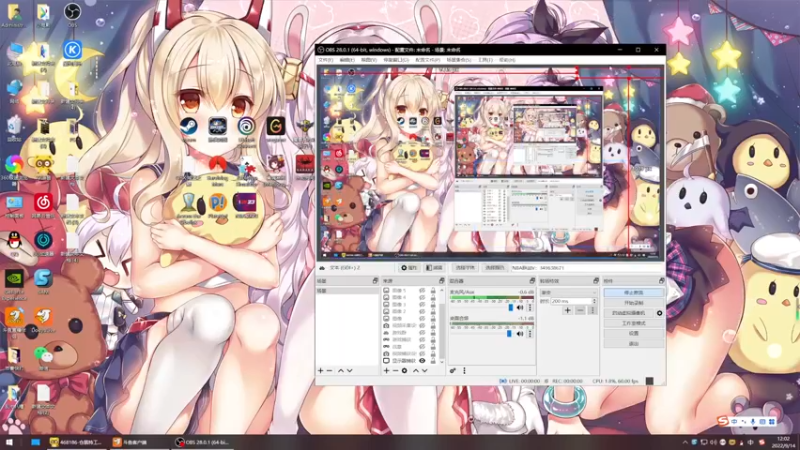Open virtual camera settings gear icon
800x450 pixels.
(659, 313)
